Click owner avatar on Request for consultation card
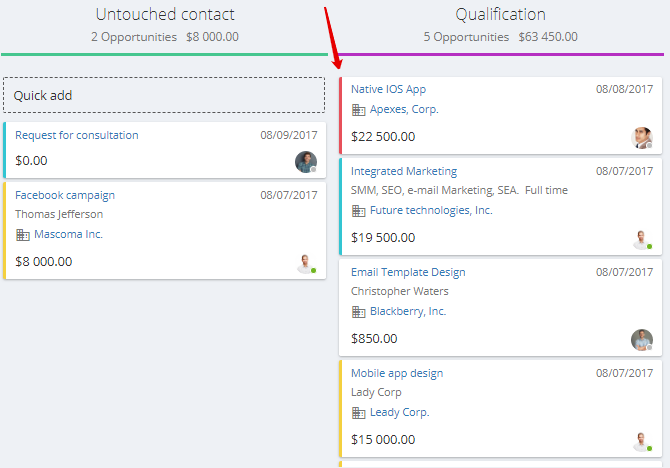The height and width of the screenshot is (468, 670). tap(306, 162)
